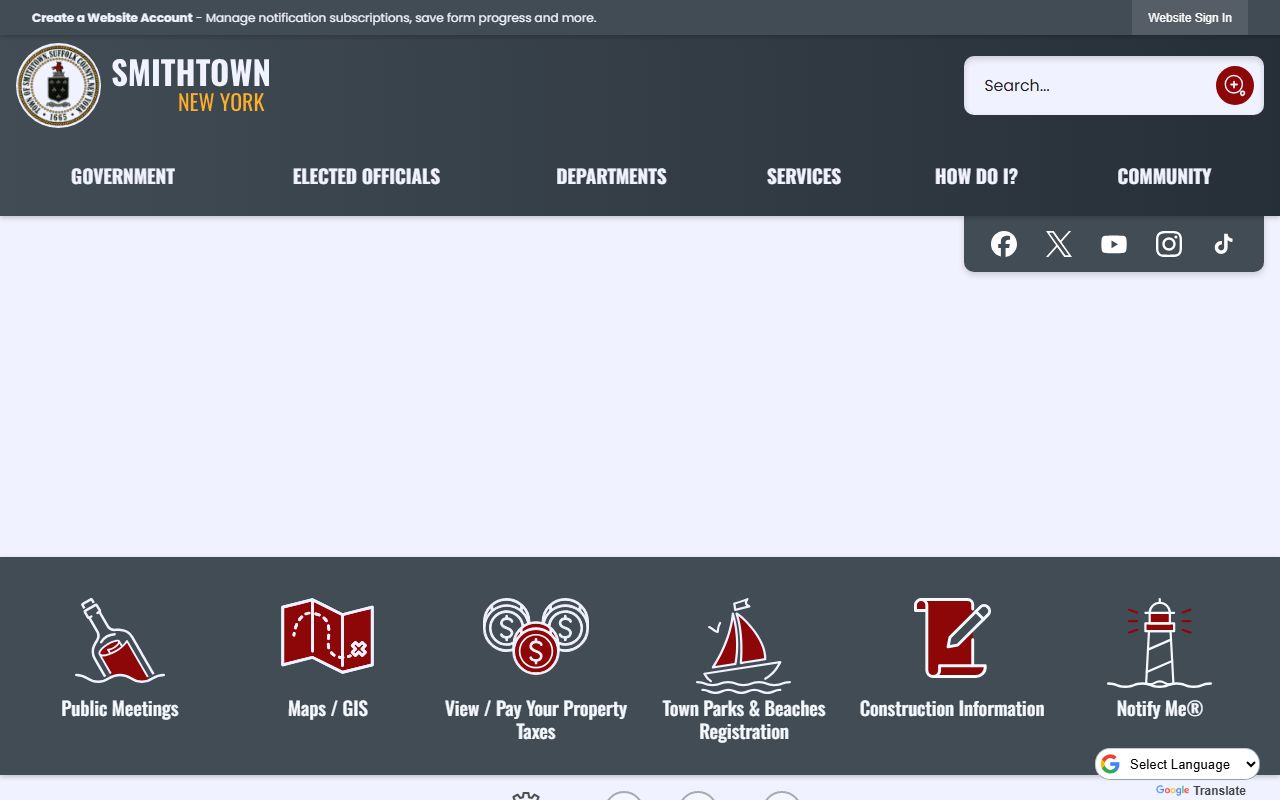The image size is (1280, 800).
Task: Click the Website Sign In button
Action: pyautogui.click(x=1190, y=18)
